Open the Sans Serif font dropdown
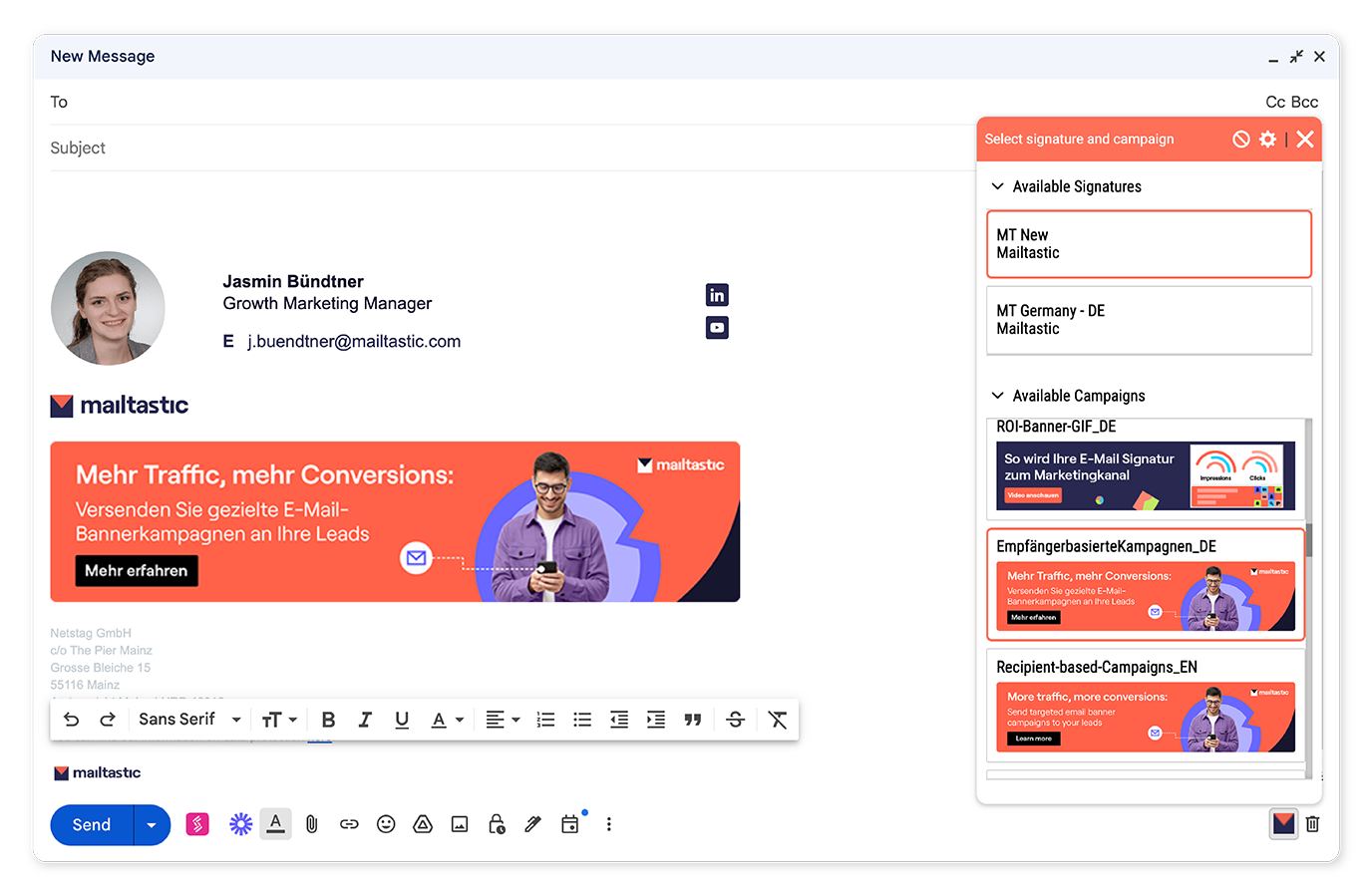Image resolution: width=1372 pixels, height=896 pixels. pyautogui.click(x=189, y=720)
